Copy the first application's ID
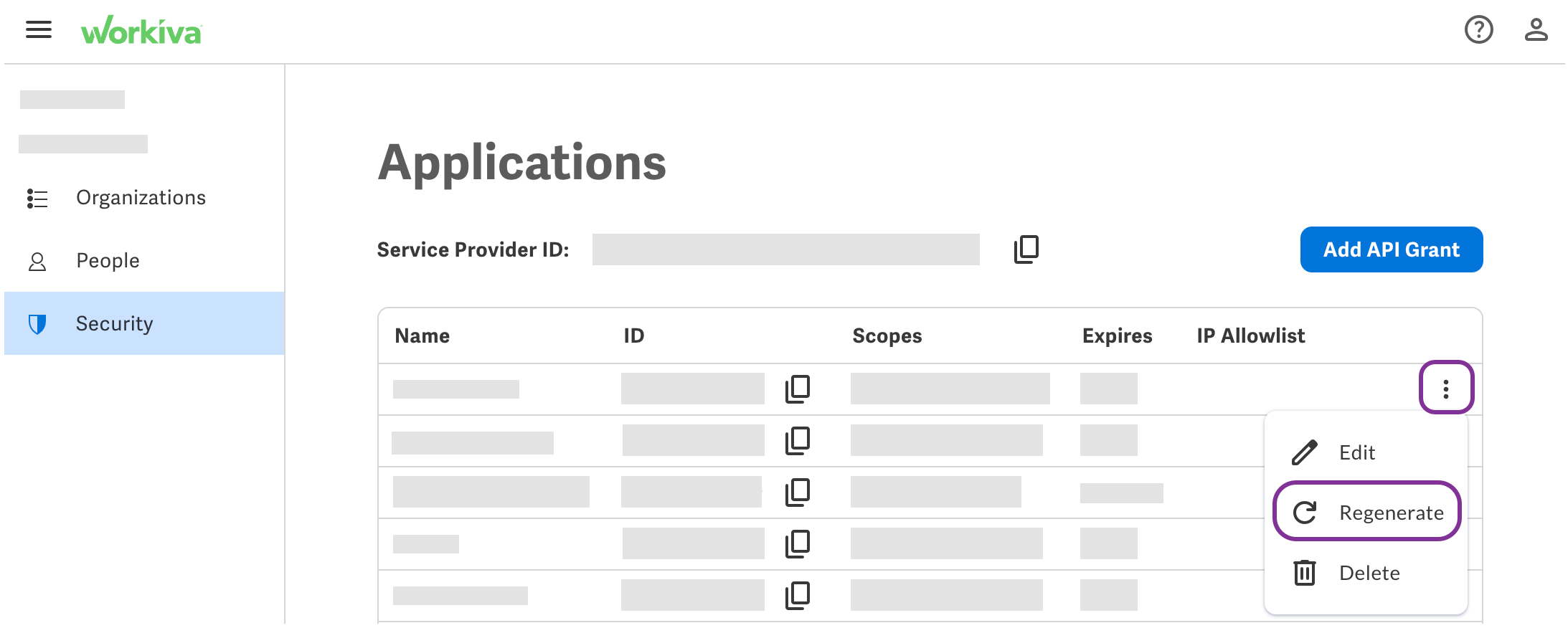The height and width of the screenshot is (628, 1568). 798,389
